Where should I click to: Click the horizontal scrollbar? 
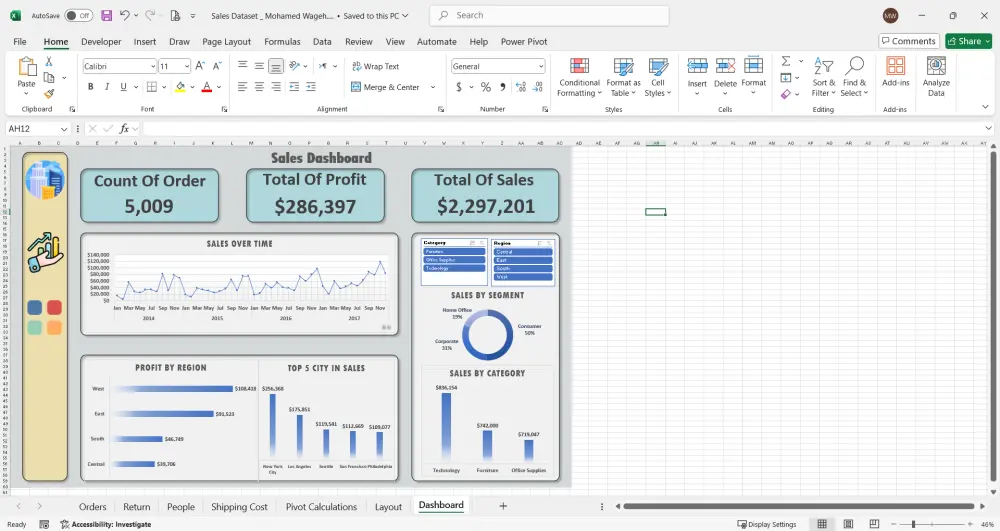tap(798, 506)
